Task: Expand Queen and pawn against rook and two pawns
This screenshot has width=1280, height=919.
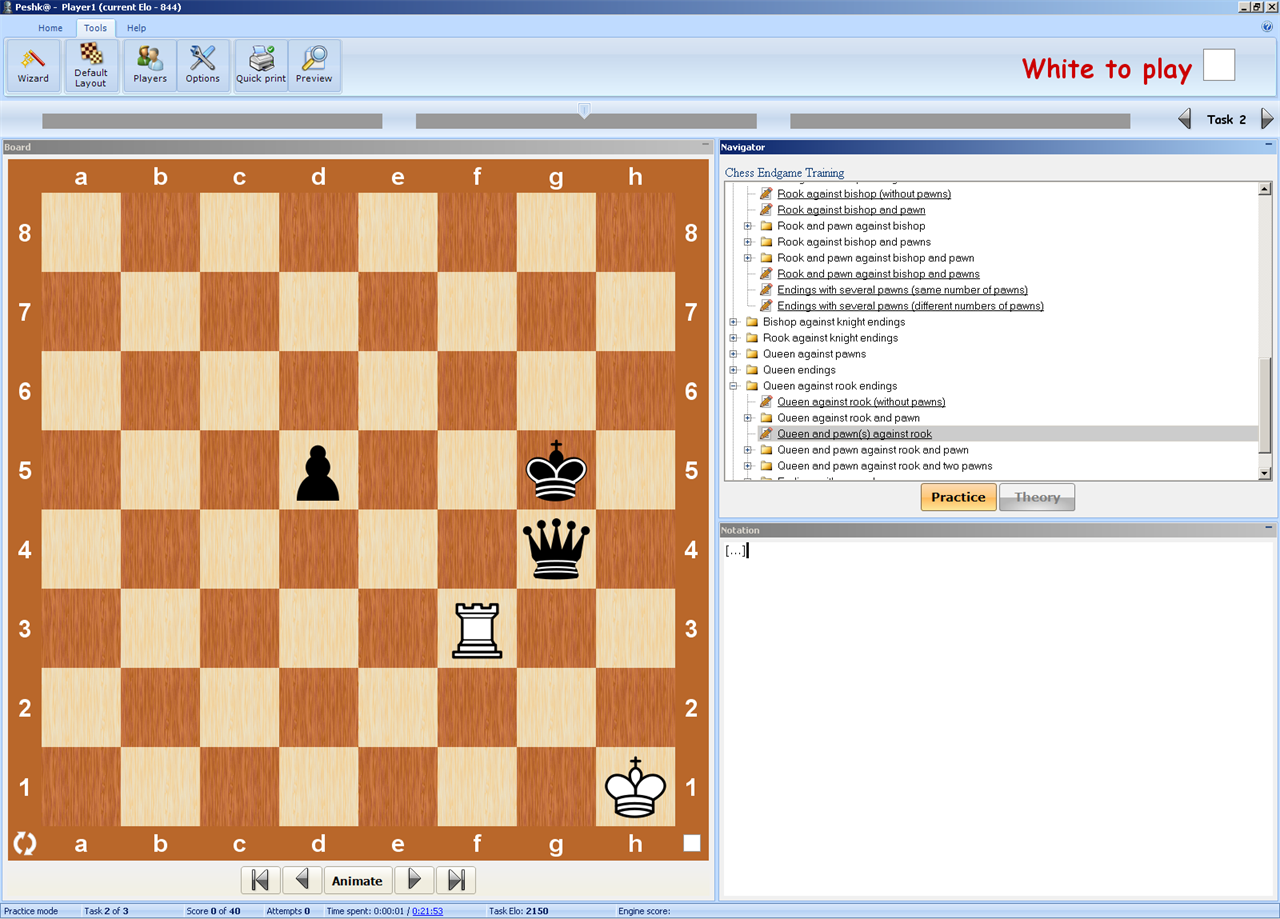Action: click(747, 466)
